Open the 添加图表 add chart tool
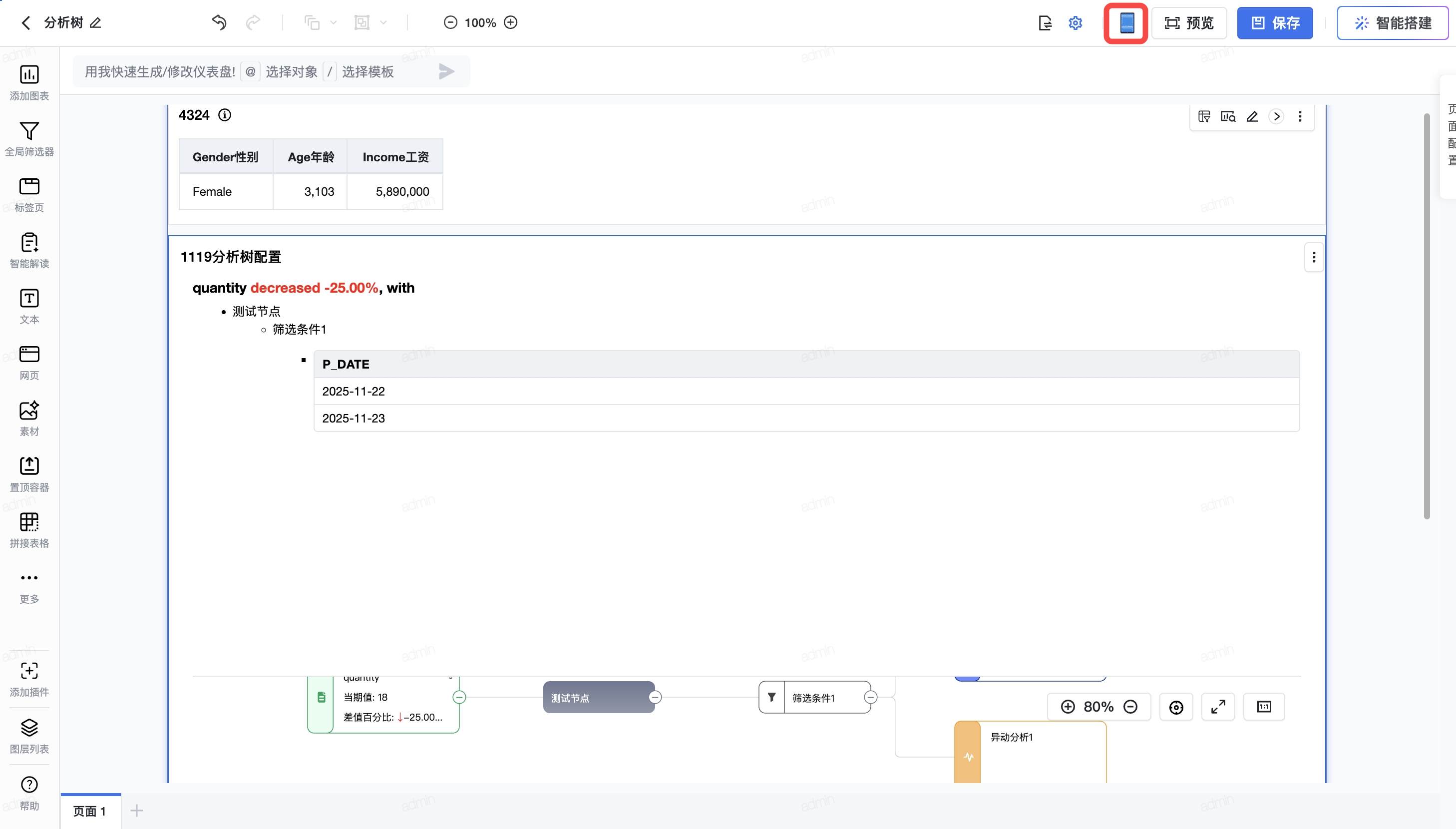Image resolution: width=1456 pixels, height=829 pixels. (x=29, y=82)
